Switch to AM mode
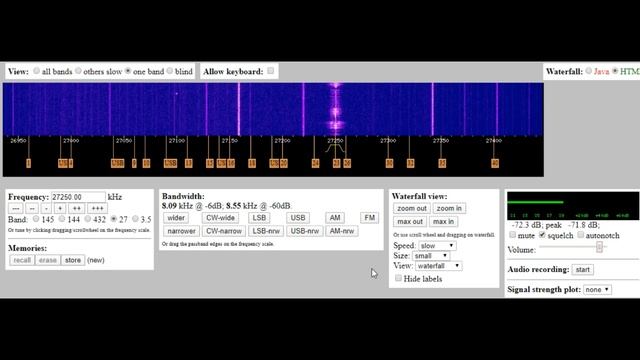Image resolution: width=640 pixels, height=360 pixels. (335, 218)
